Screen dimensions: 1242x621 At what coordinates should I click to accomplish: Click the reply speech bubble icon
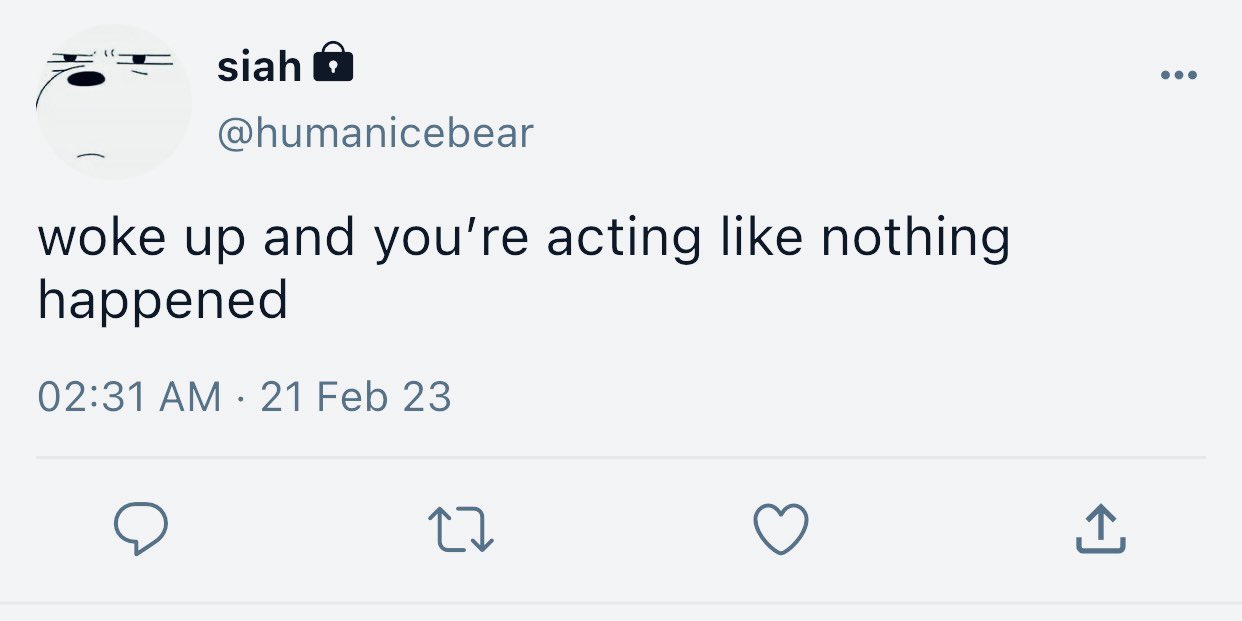(140, 529)
